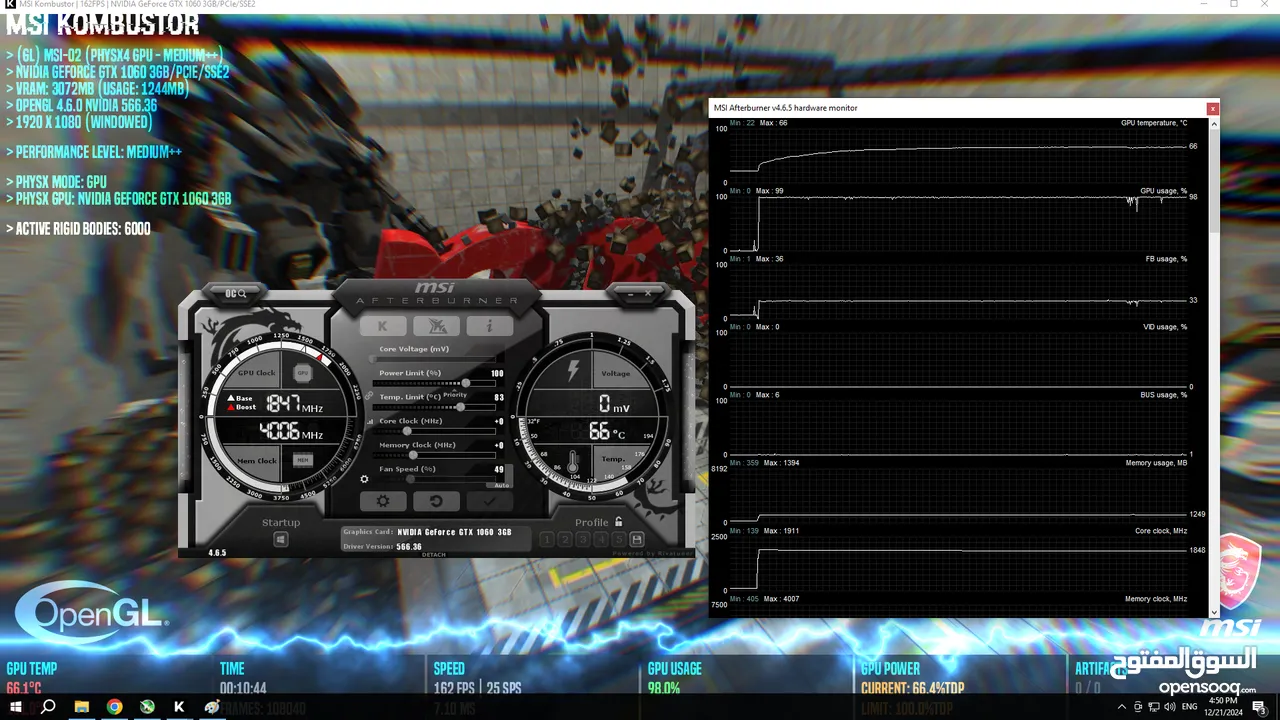Viewport: 1280px width, 720px height.
Task: Apply settings with the checkmark button
Action: (489, 501)
